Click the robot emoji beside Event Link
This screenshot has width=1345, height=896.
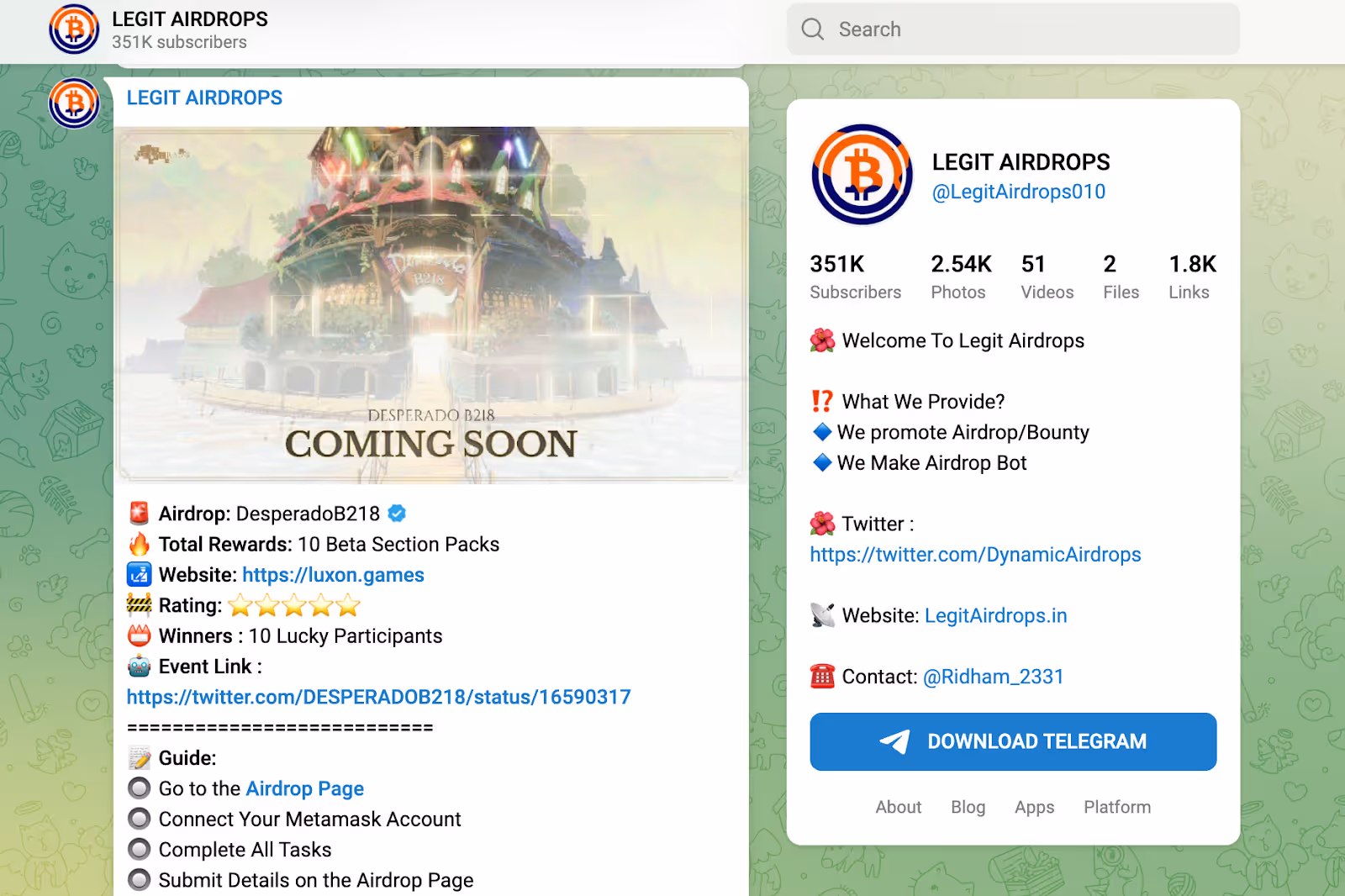click(x=140, y=666)
